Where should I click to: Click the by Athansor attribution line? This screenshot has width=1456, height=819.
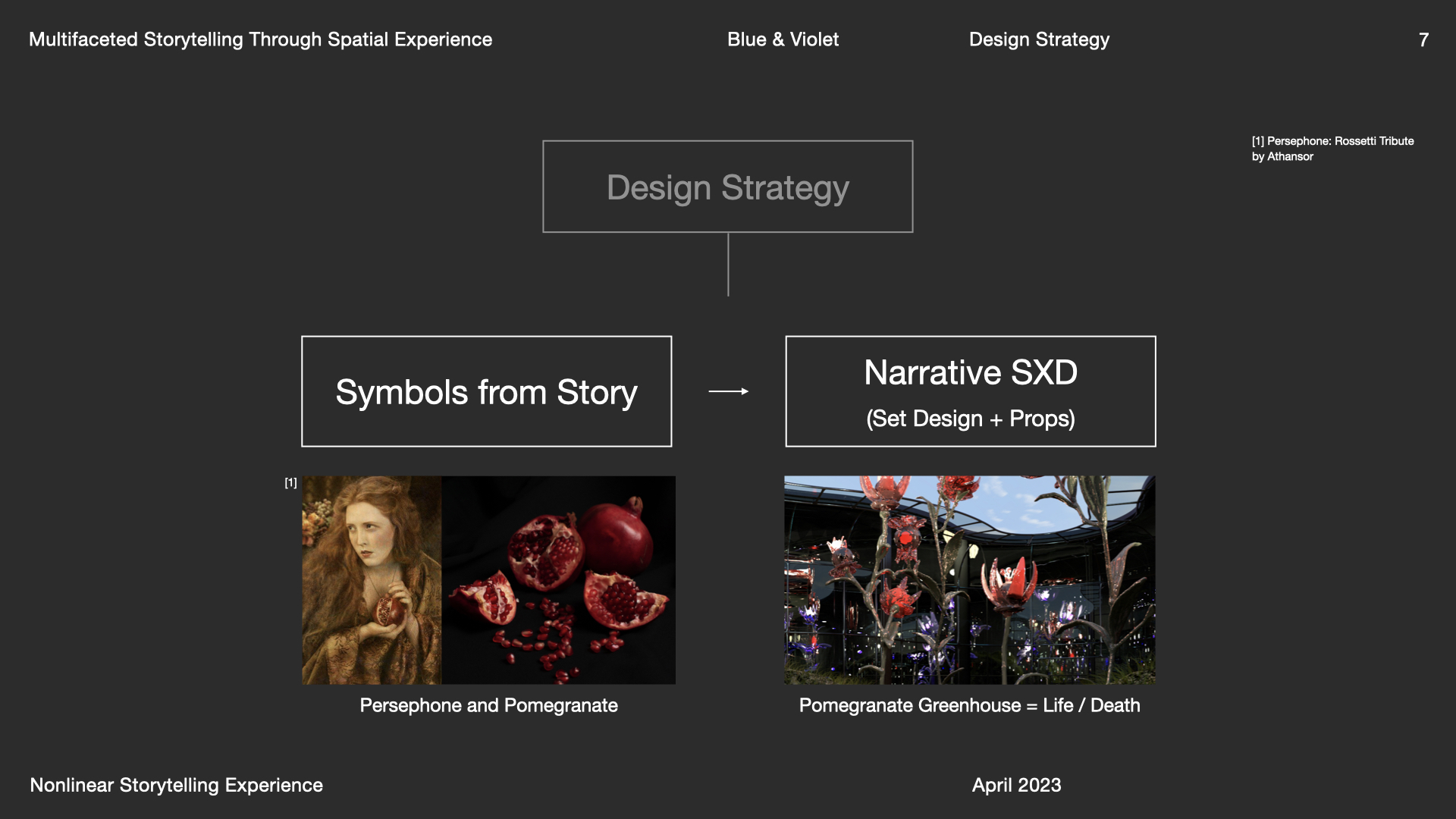[1282, 157]
